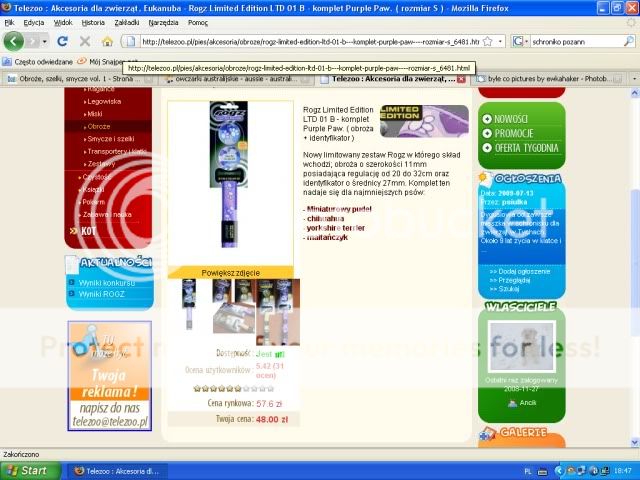This screenshot has height=480, width=640.
Task: Click the bookmark star in address bar
Action: [x=487, y=42]
